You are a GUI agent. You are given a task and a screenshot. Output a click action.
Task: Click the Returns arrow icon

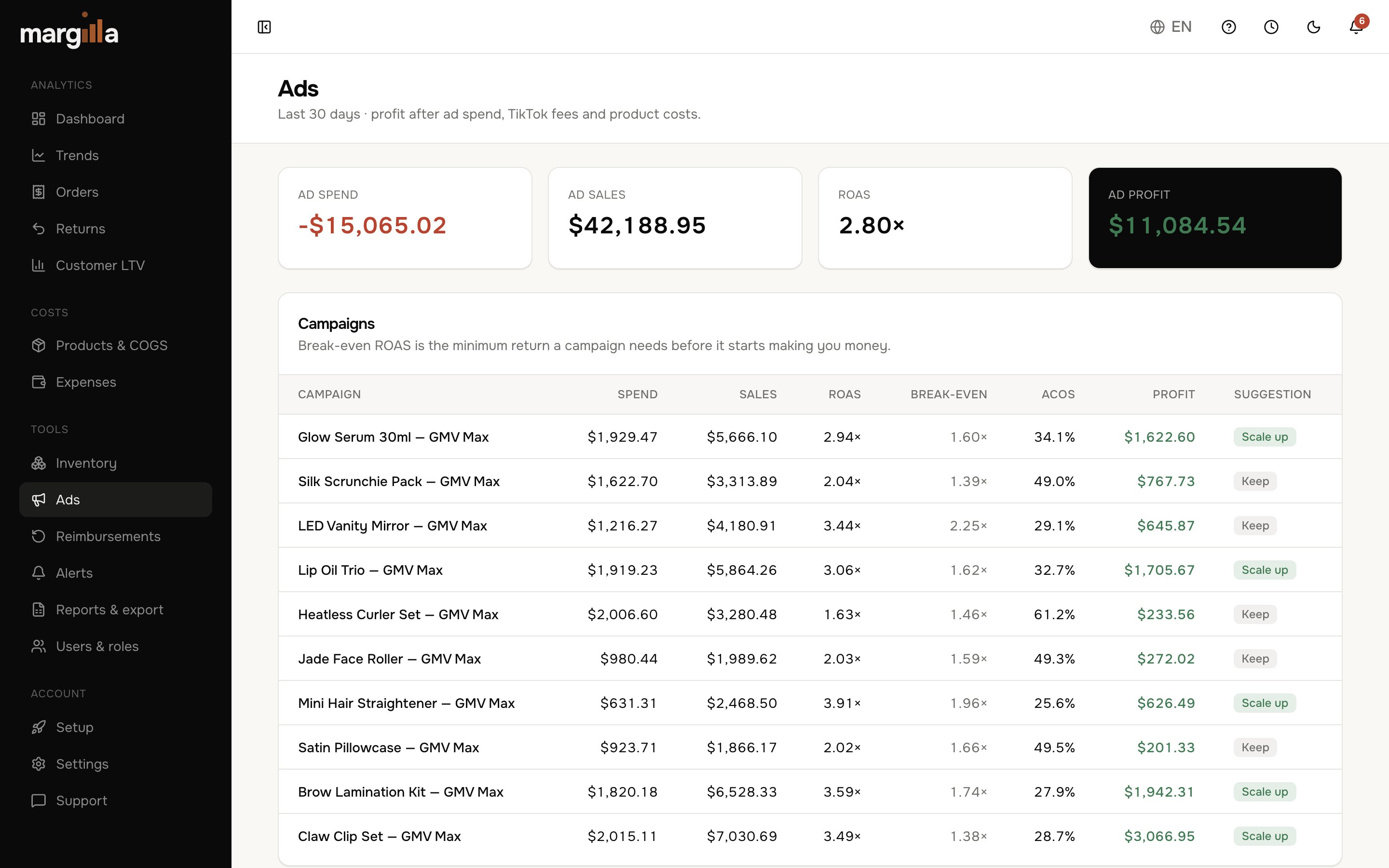pyautogui.click(x=39, y=229)
